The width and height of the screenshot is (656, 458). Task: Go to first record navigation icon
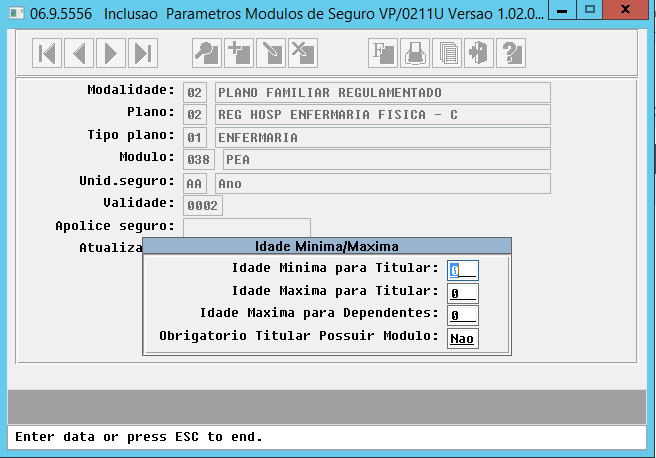pos(47,53)
